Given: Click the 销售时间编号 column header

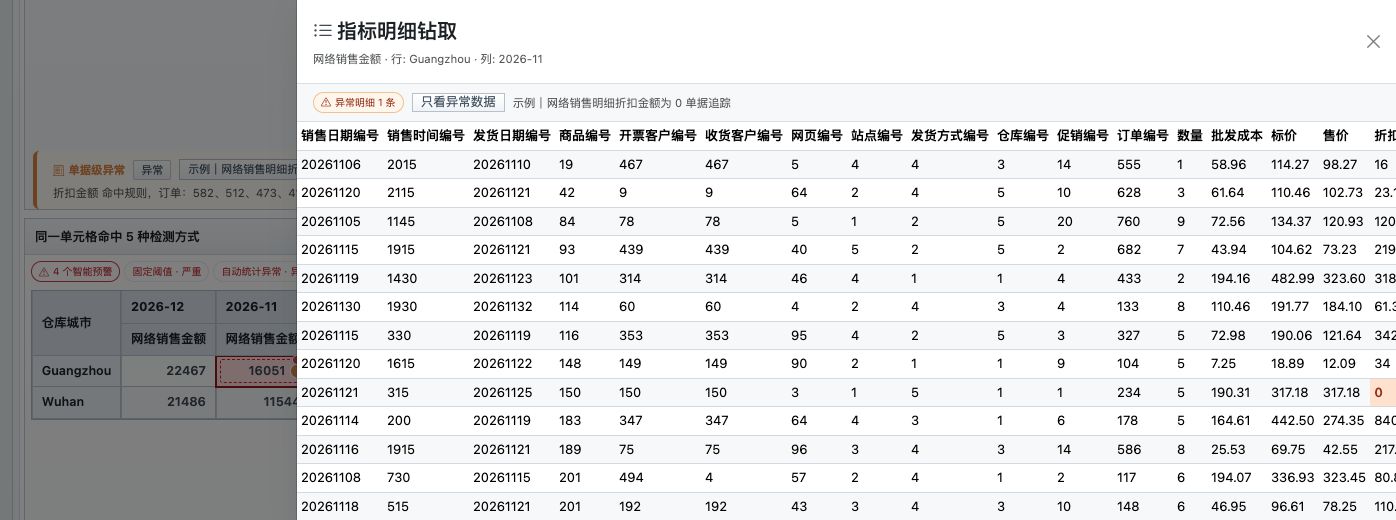Looking at the screenshot, I should point(426,136).
